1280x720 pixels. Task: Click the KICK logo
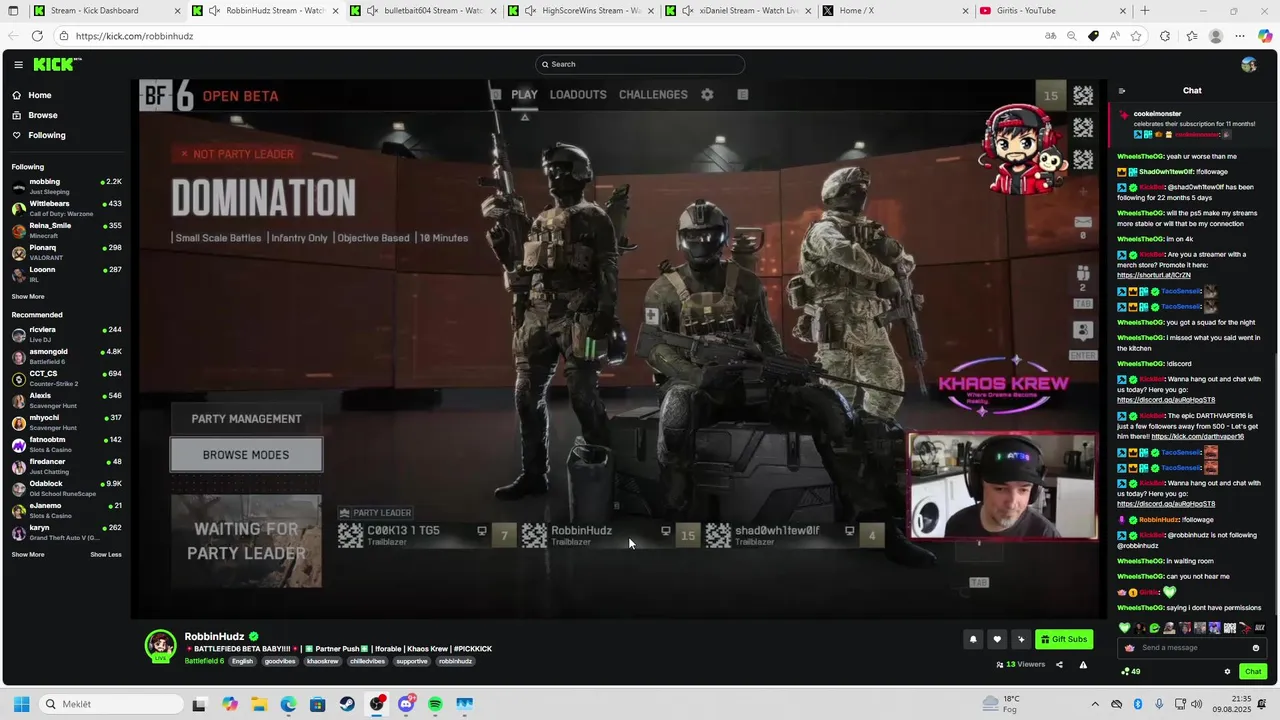(57, 64)
